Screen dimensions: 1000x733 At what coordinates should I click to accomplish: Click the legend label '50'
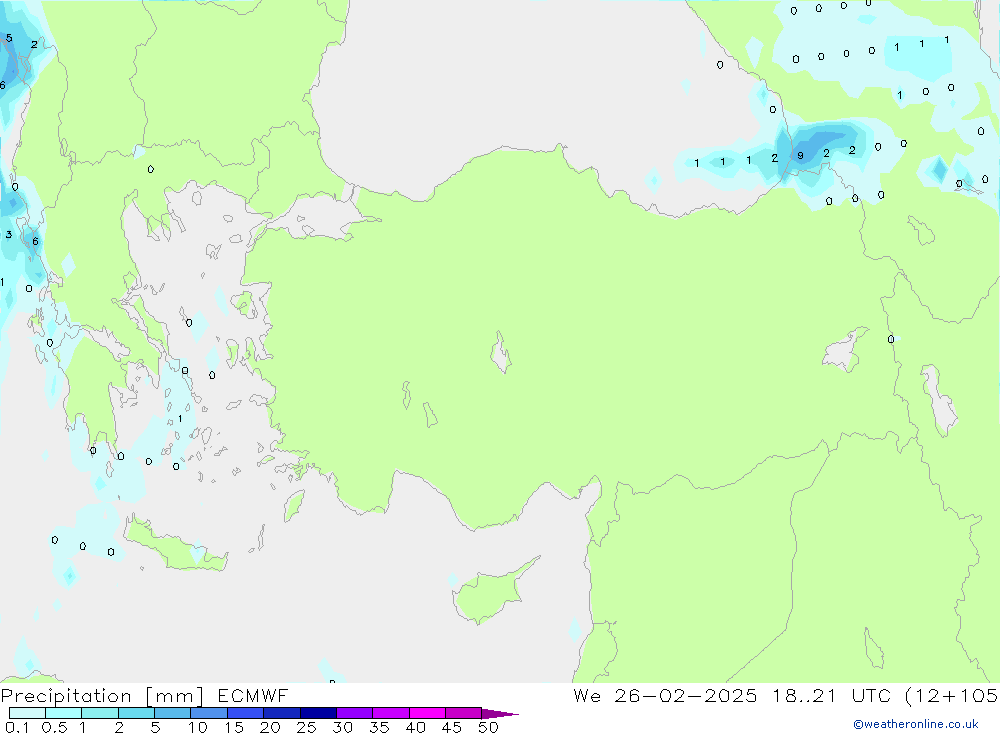pos(488,727)
